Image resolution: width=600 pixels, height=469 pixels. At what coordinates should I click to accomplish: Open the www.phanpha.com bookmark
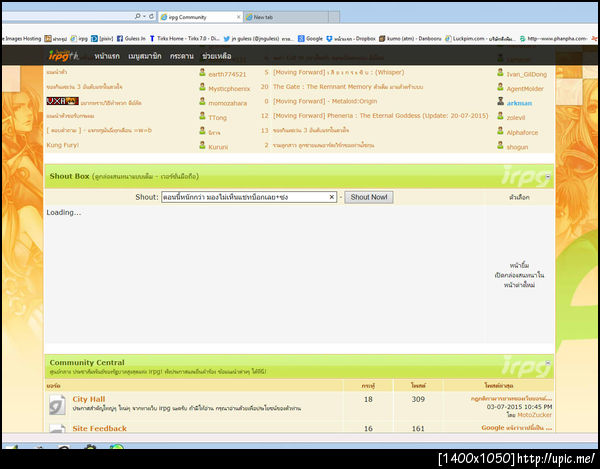pyautogui.click(x=553, y=39)
